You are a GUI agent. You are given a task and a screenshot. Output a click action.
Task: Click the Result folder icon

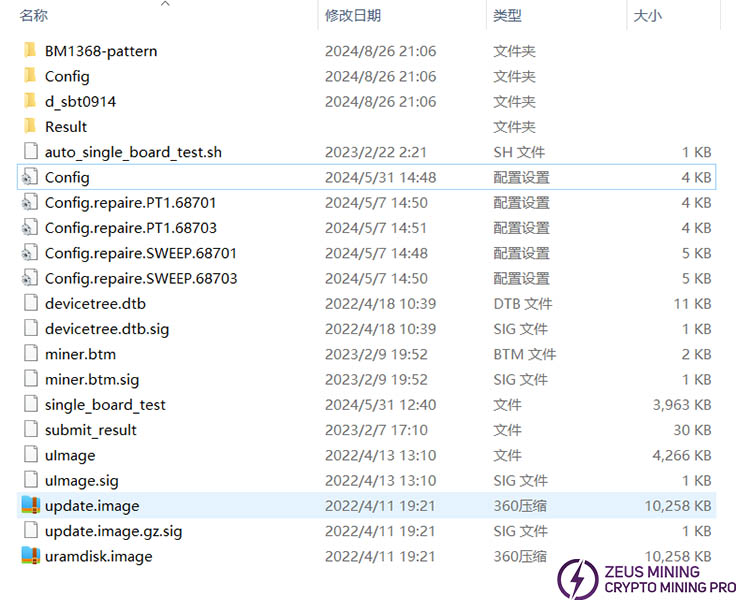pyautogui.click(x=29, y=127)
